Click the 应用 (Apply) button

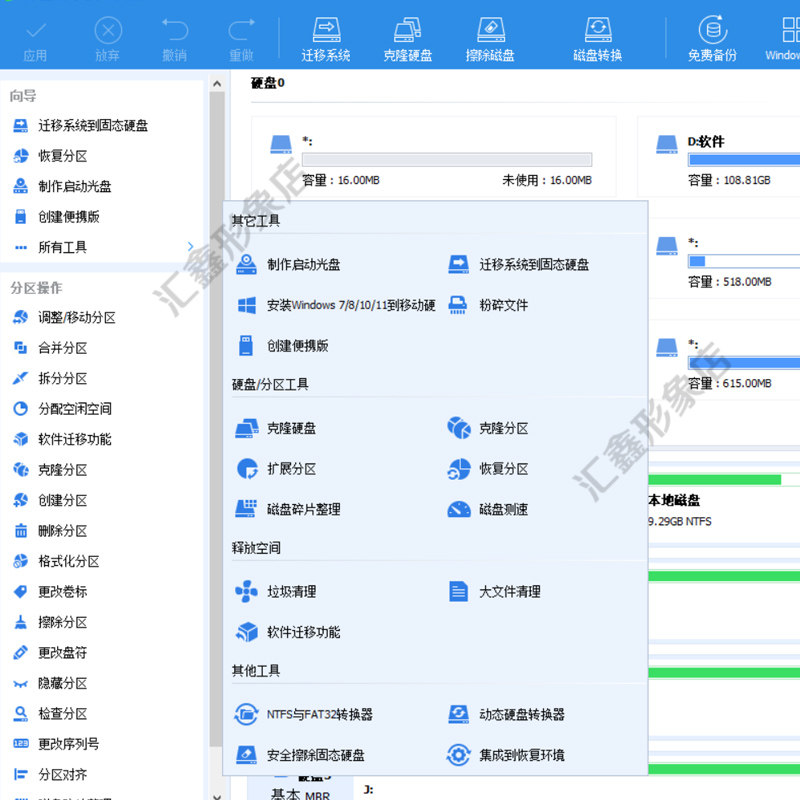(x=36, y=40)
